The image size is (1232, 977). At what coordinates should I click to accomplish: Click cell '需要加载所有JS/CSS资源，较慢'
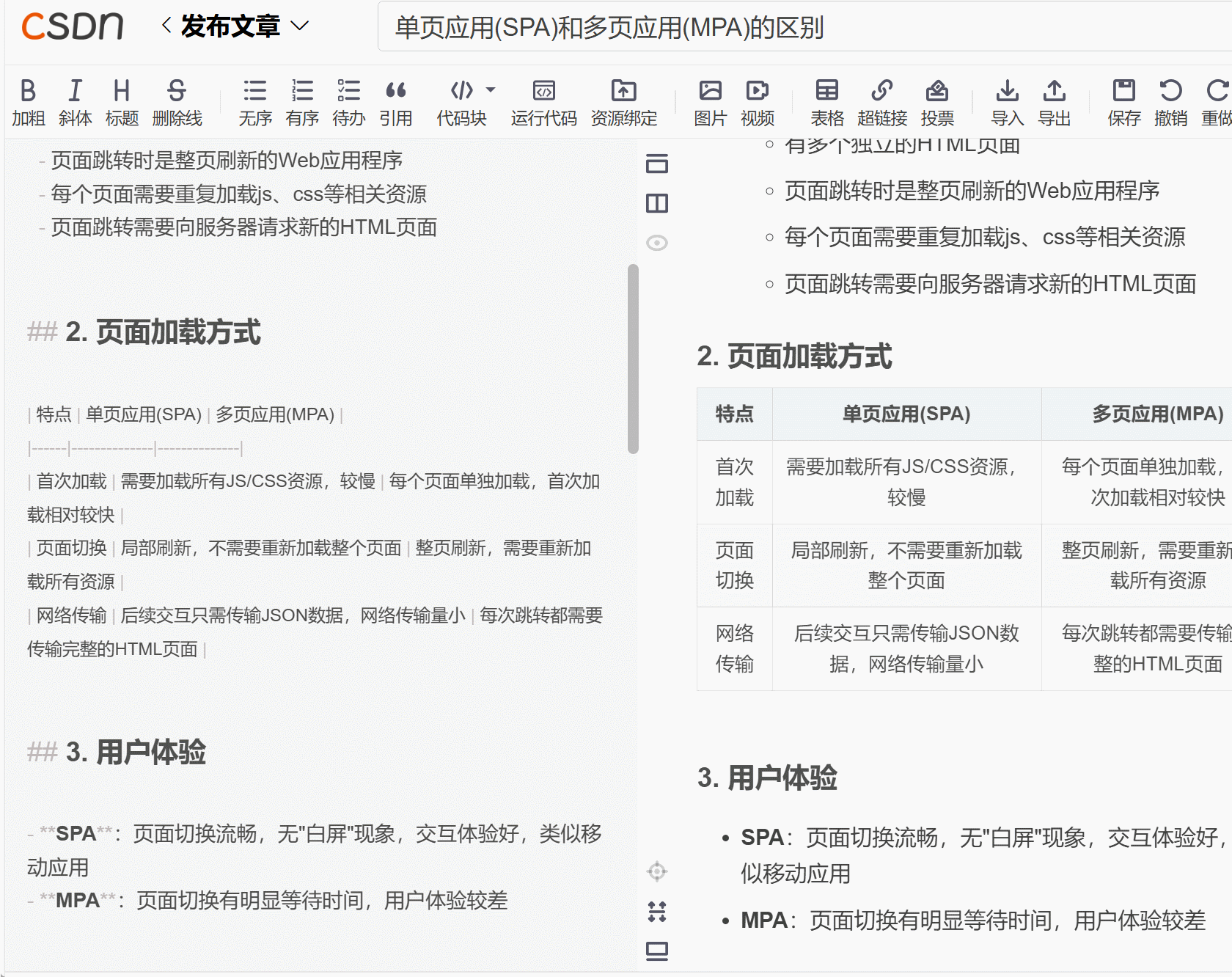pos(906,482)
